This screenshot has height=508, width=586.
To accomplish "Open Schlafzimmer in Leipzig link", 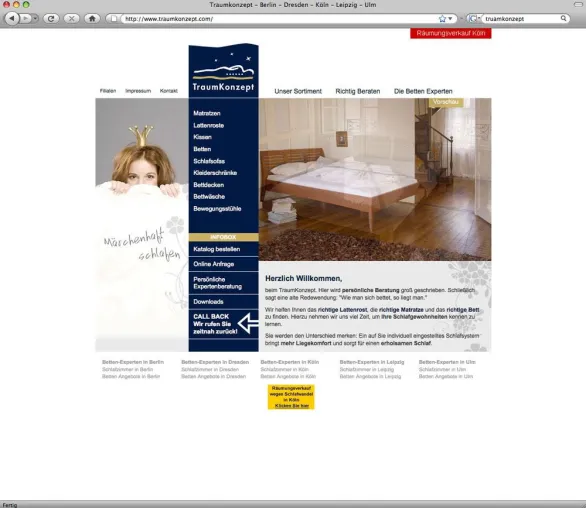I will (367, 369).
